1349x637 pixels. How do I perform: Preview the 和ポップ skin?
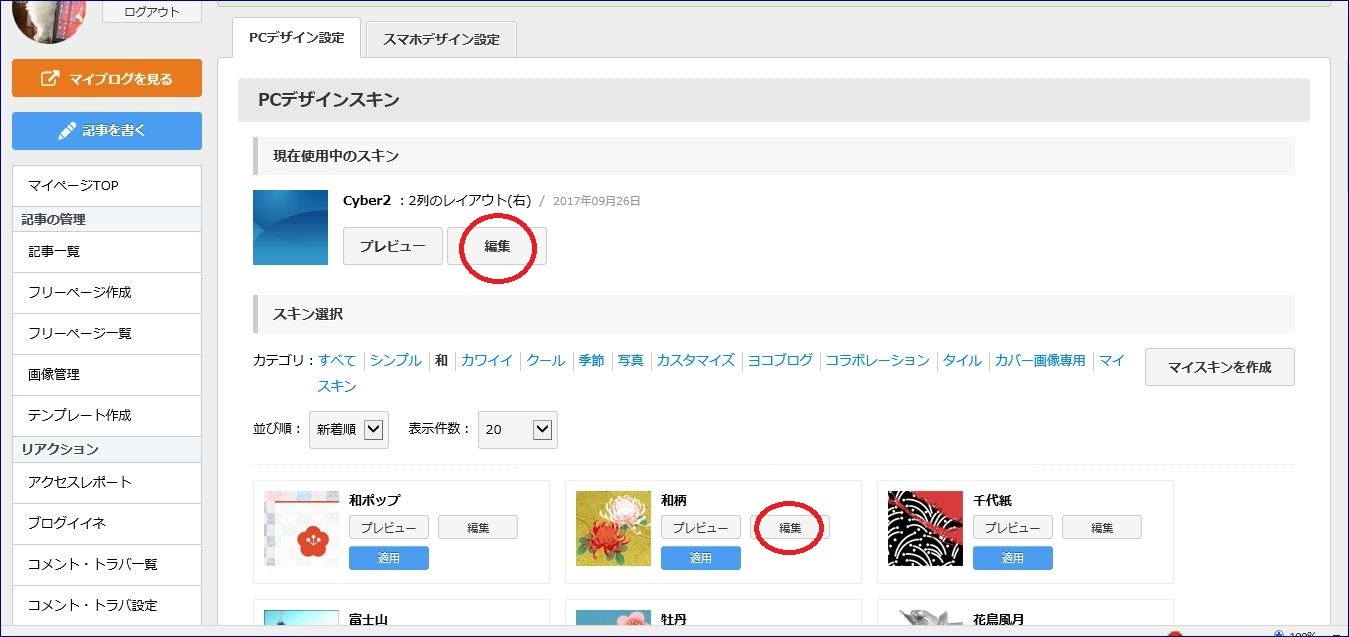[x=389, y=527]
